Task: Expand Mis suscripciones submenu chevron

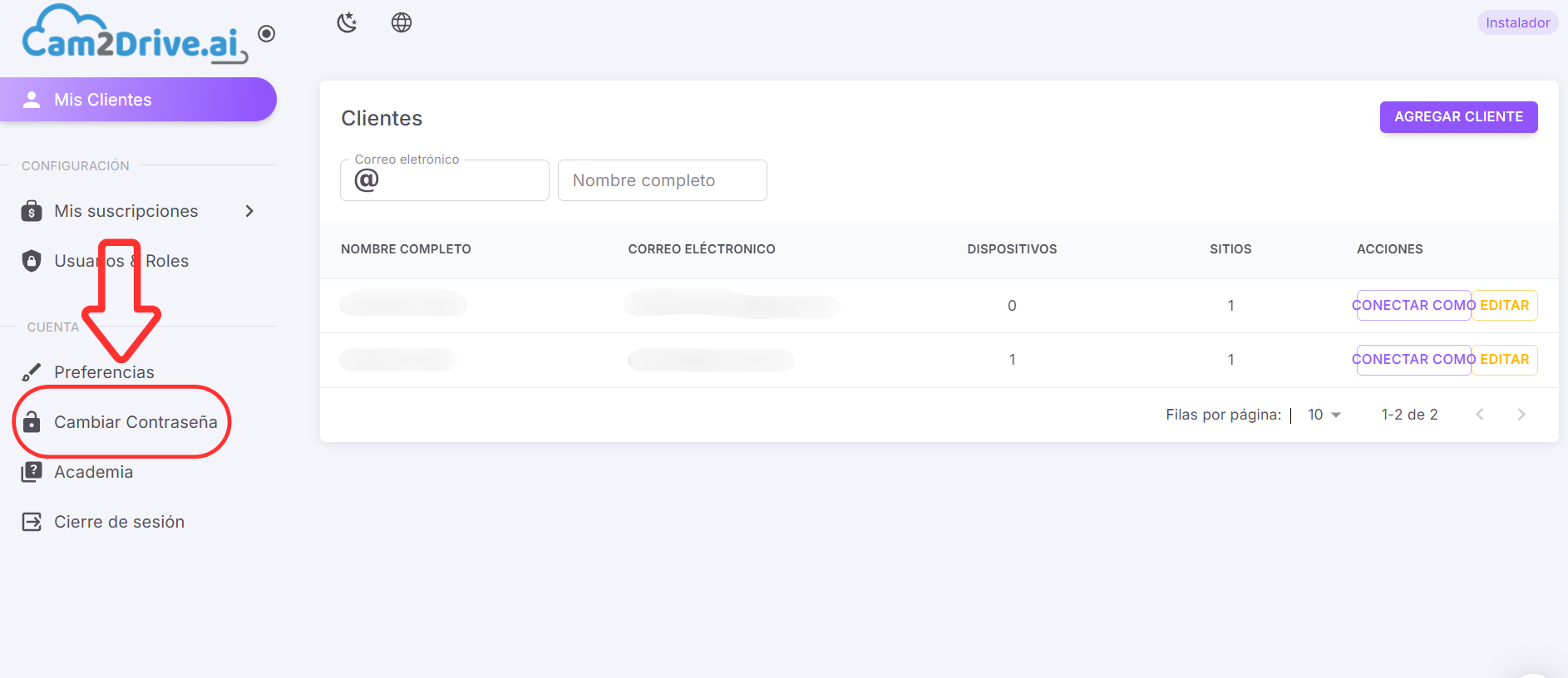Action: coord(249,211)
